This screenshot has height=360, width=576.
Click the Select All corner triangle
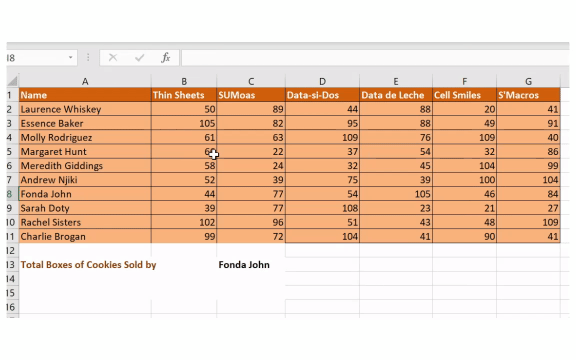coord(12,81)
